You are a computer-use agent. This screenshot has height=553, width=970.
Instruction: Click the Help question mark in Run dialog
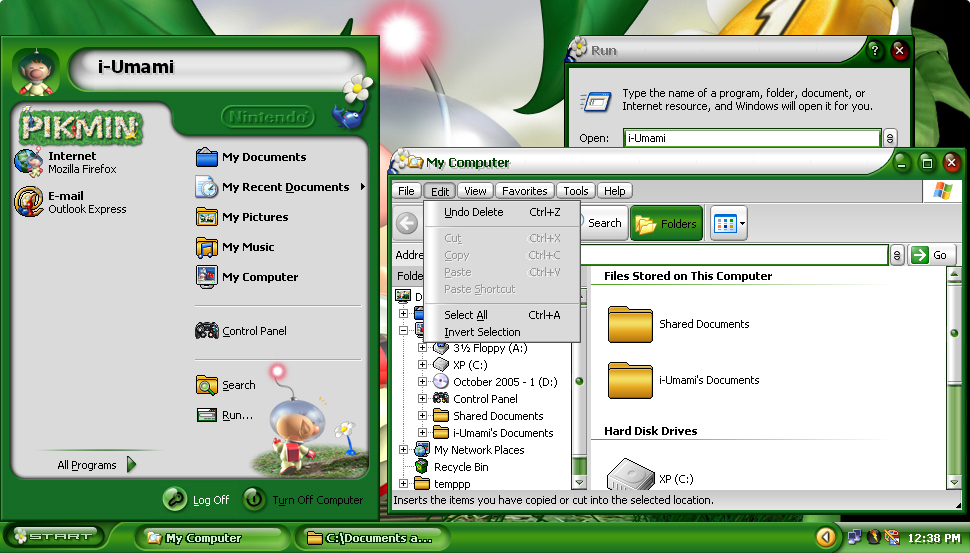coord(874,50)
